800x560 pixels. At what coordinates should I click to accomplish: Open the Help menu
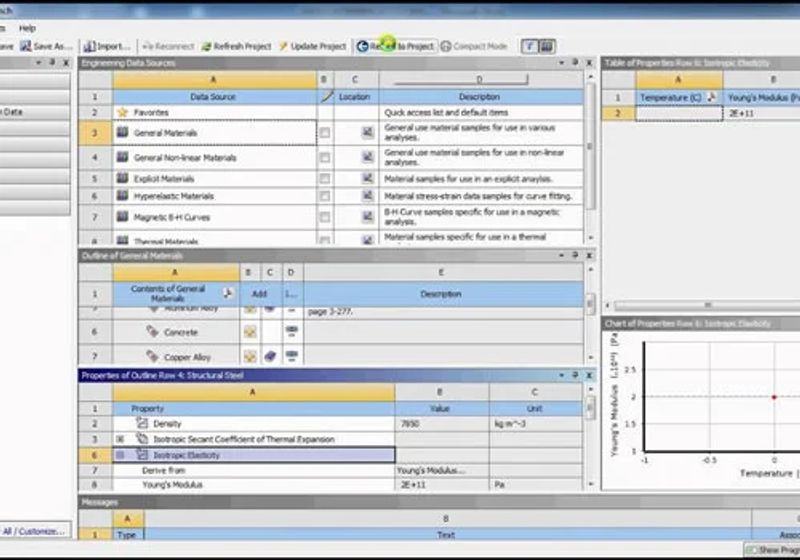27,28
